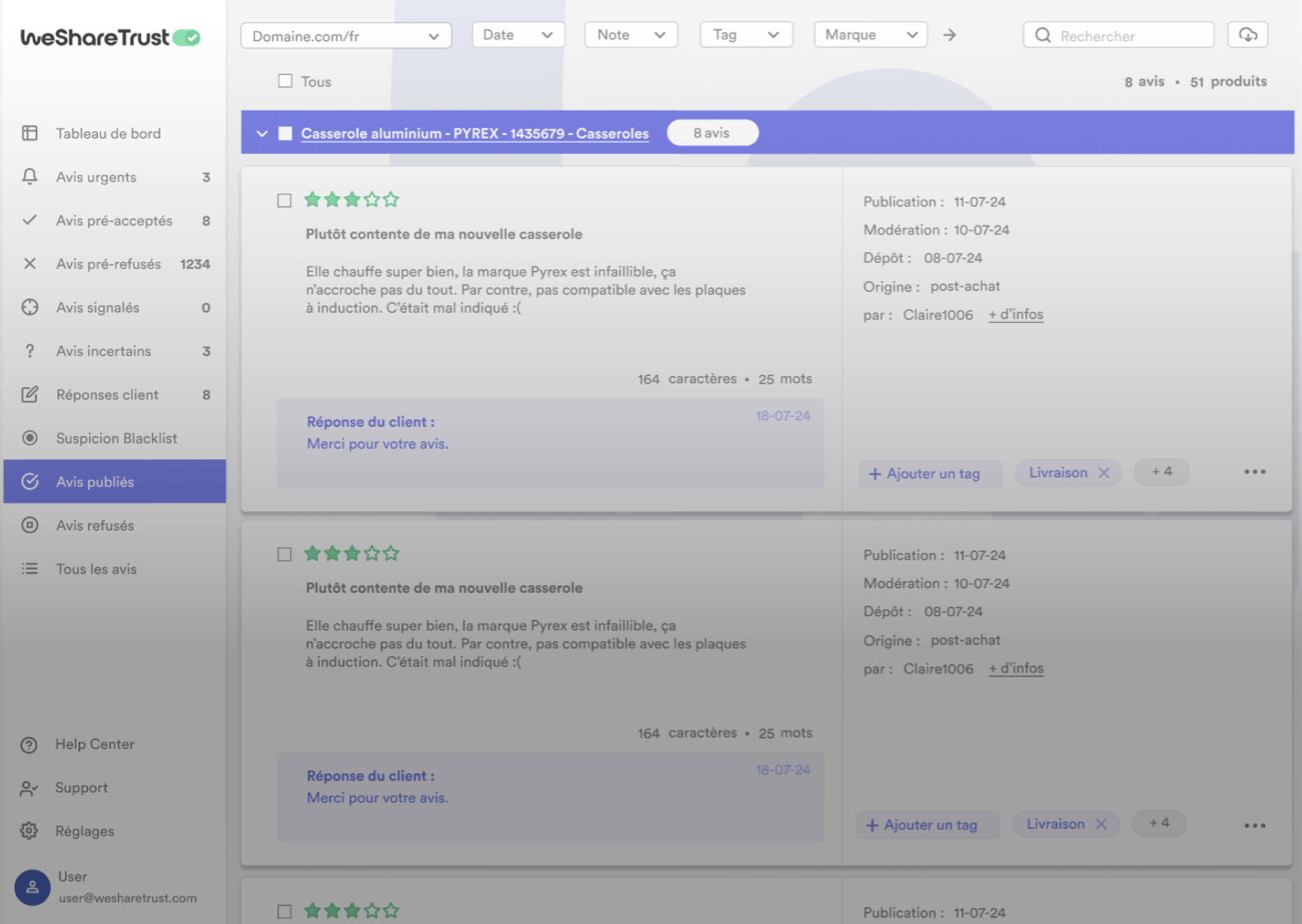Open the Domaine.com/fr dropdown

click(346, 36)
